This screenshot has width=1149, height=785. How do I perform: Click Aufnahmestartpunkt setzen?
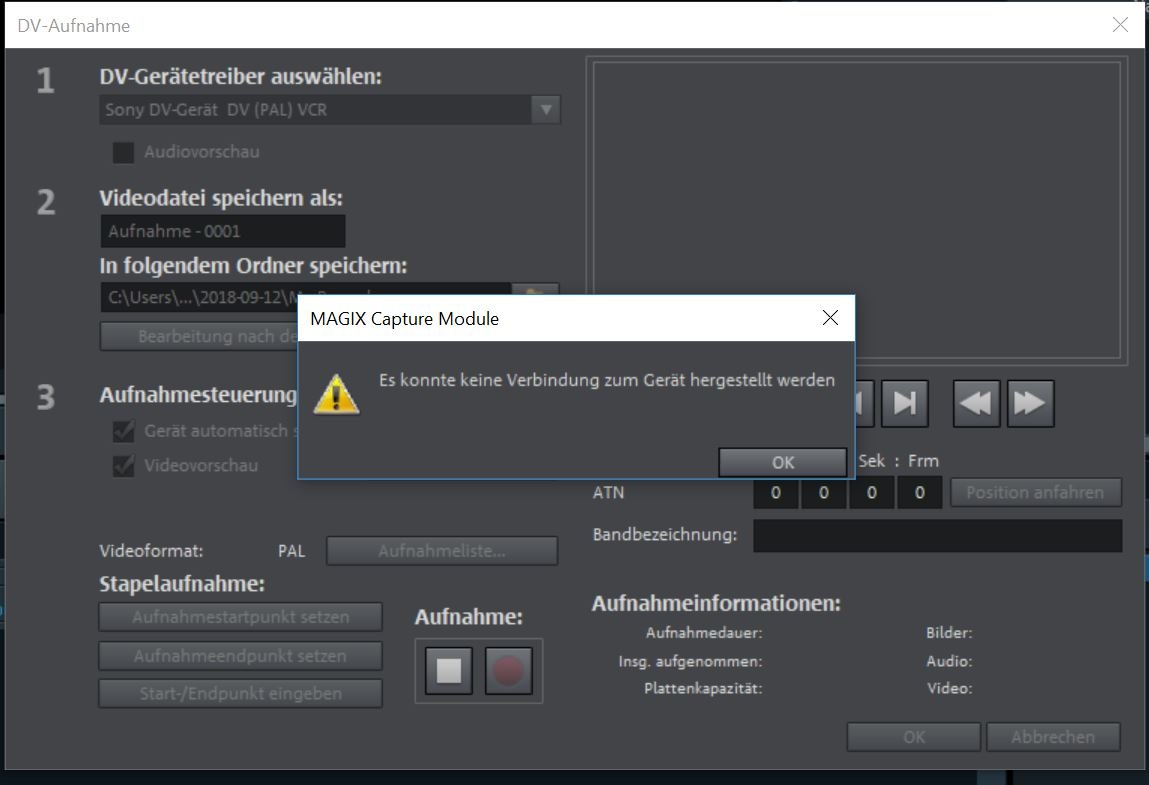(240, 617)
